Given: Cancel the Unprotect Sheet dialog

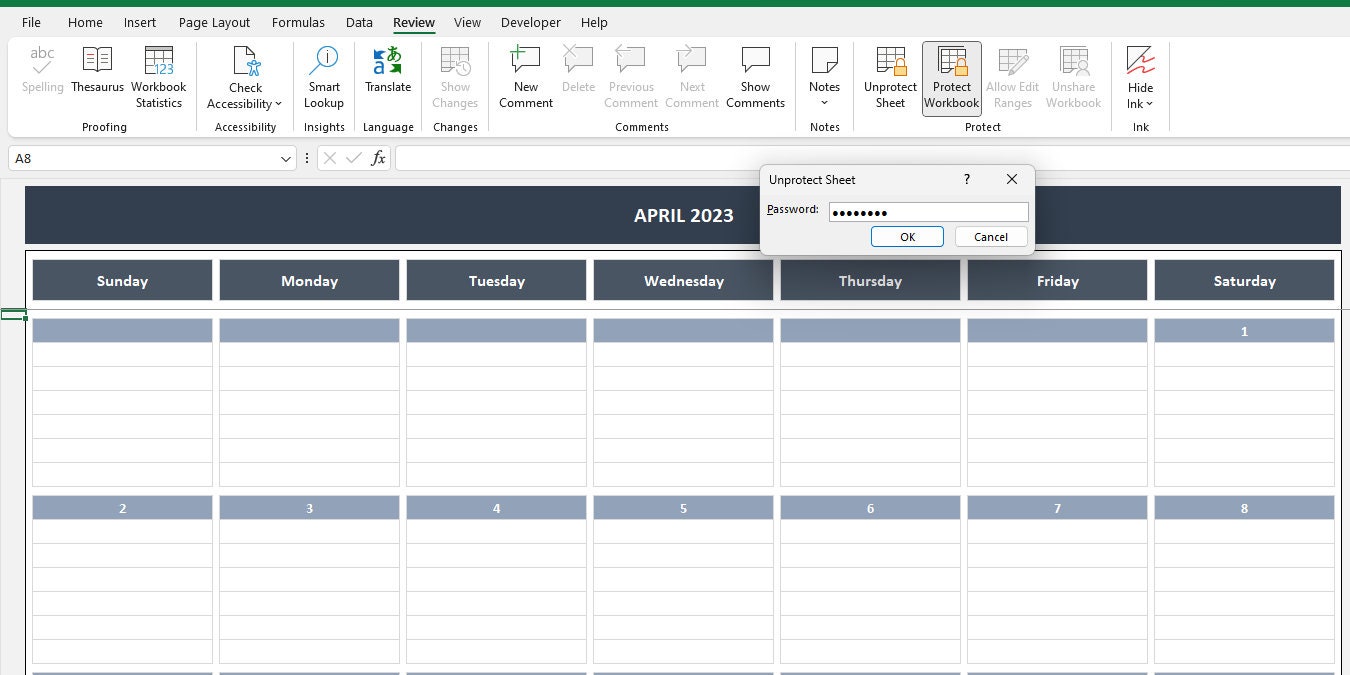Looking at the screenshot, I should 990,237.
